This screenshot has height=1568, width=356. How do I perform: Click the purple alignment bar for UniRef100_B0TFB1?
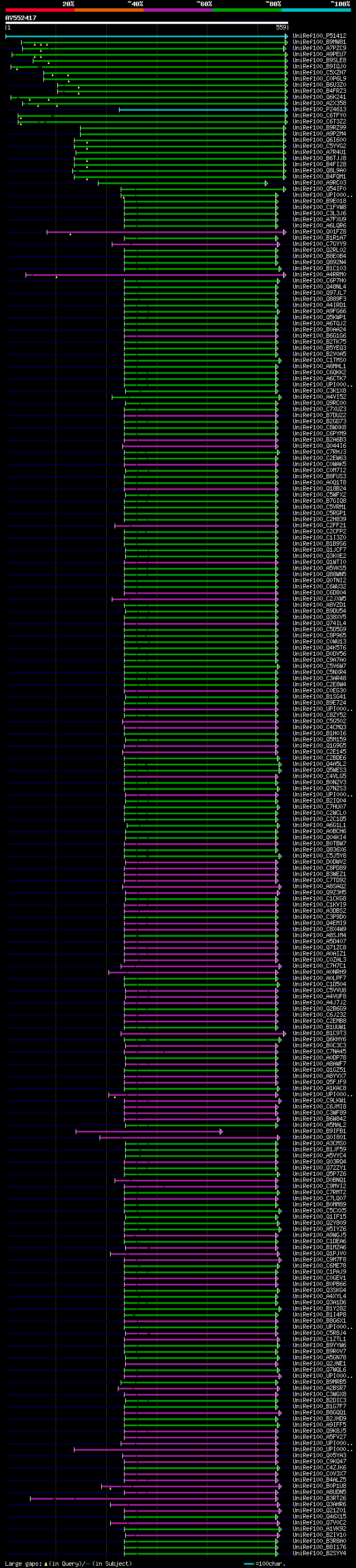(x=149, y=1132)
